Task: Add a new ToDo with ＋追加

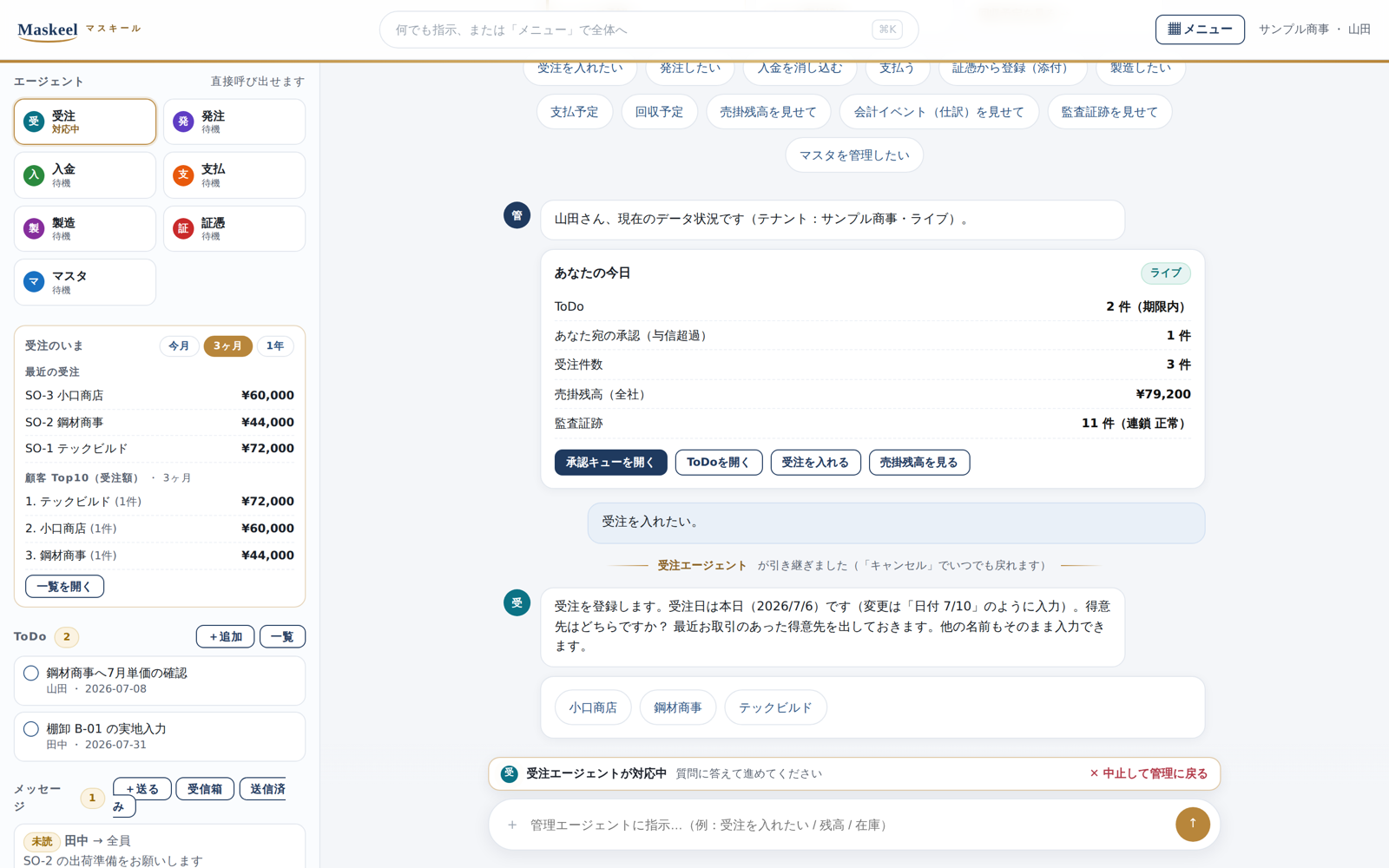Action: point(226,636)
